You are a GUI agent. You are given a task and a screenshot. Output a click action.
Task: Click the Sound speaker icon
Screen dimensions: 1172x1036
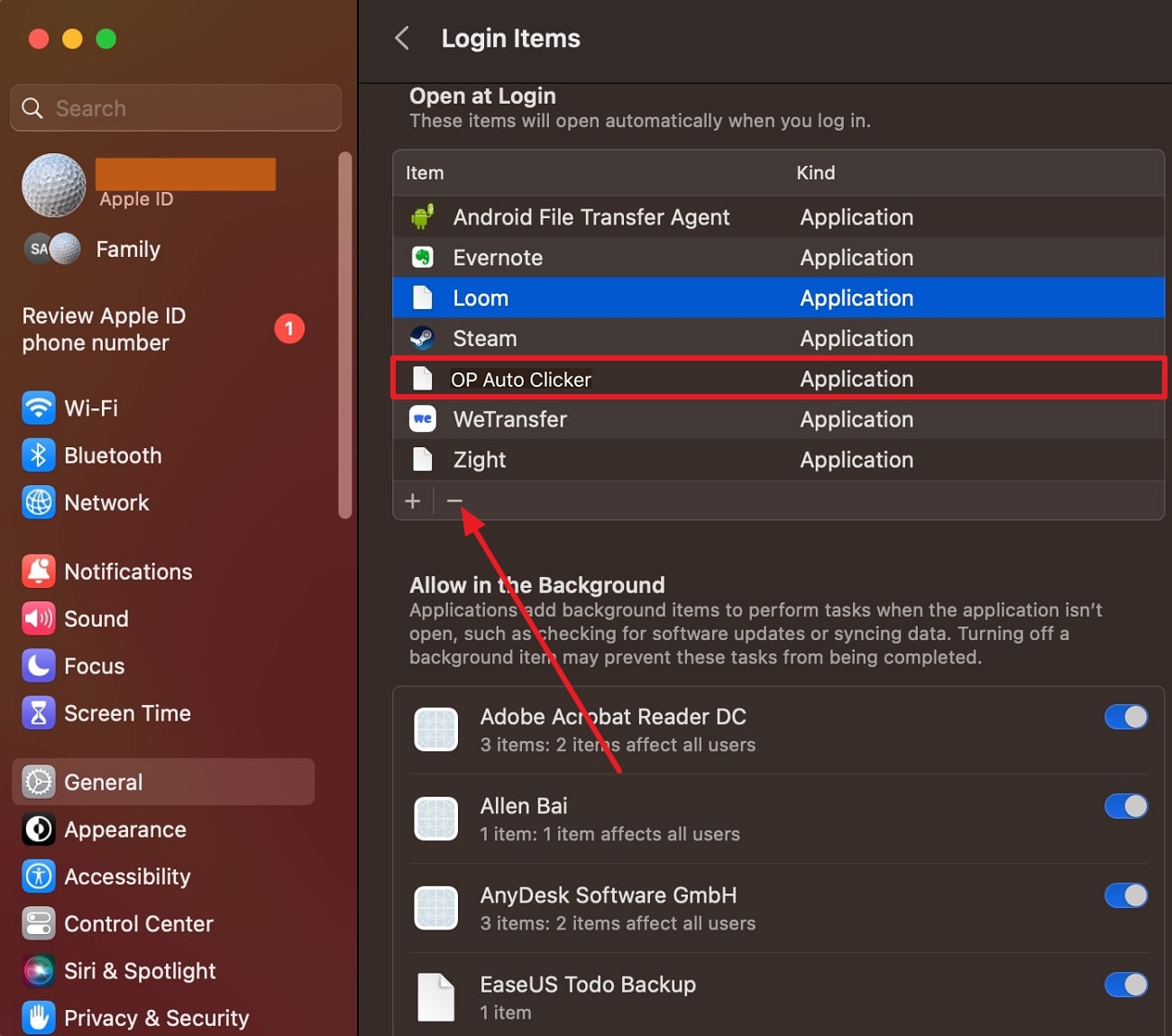[x=39, y=619]
